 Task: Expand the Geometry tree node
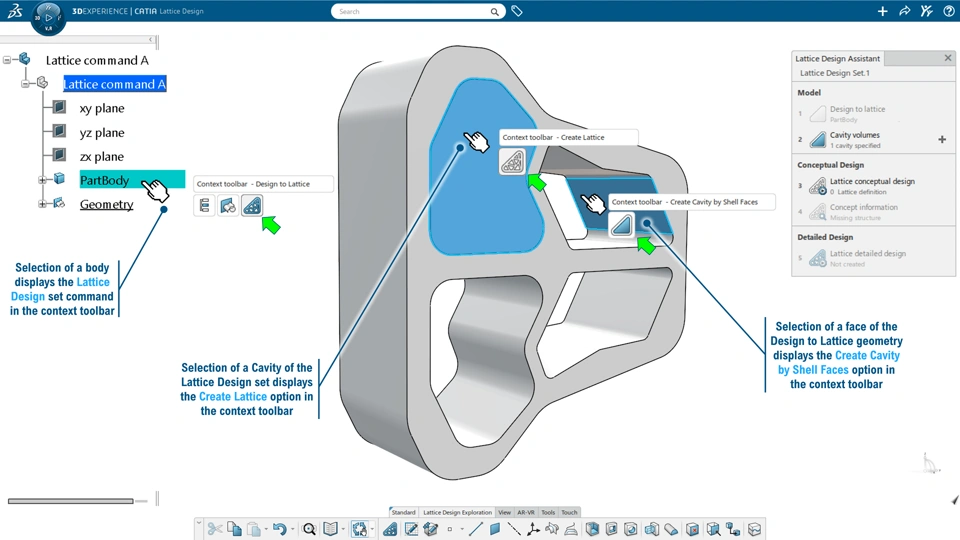[x=42, y=204]
